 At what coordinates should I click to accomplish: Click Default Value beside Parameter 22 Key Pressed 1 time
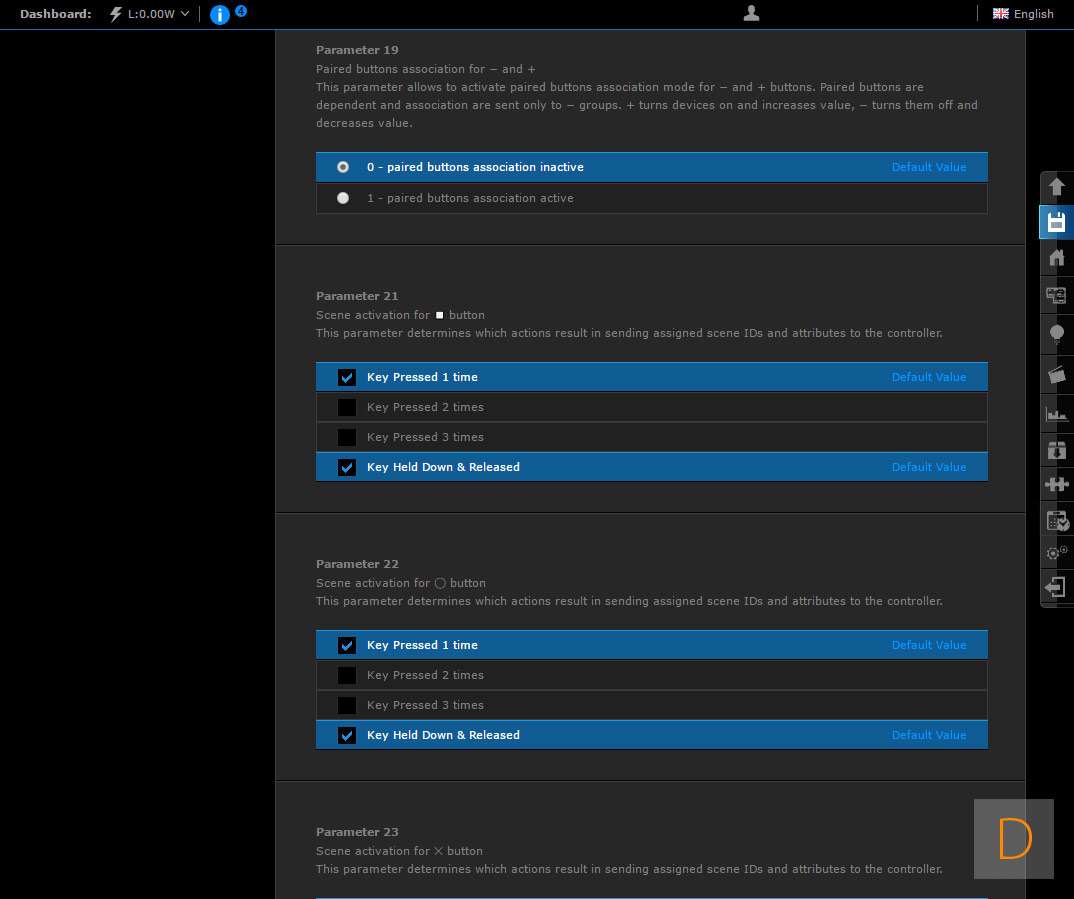[929, 645]
